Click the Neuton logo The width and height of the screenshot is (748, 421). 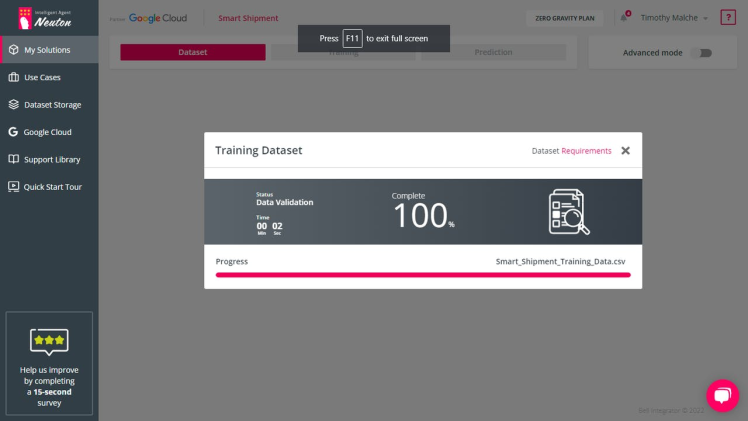[45, 18]
